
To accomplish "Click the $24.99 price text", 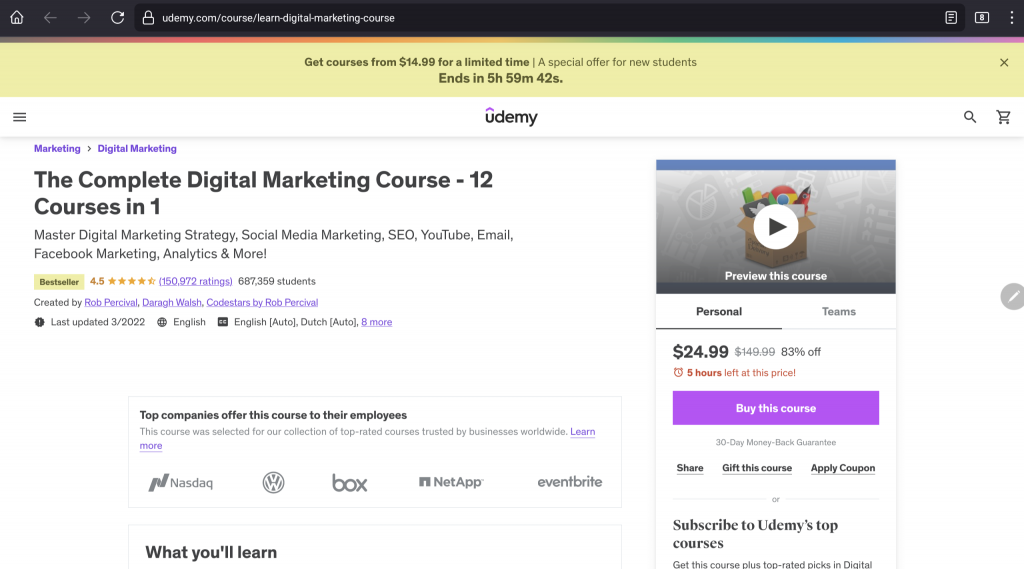I will 700,351.
